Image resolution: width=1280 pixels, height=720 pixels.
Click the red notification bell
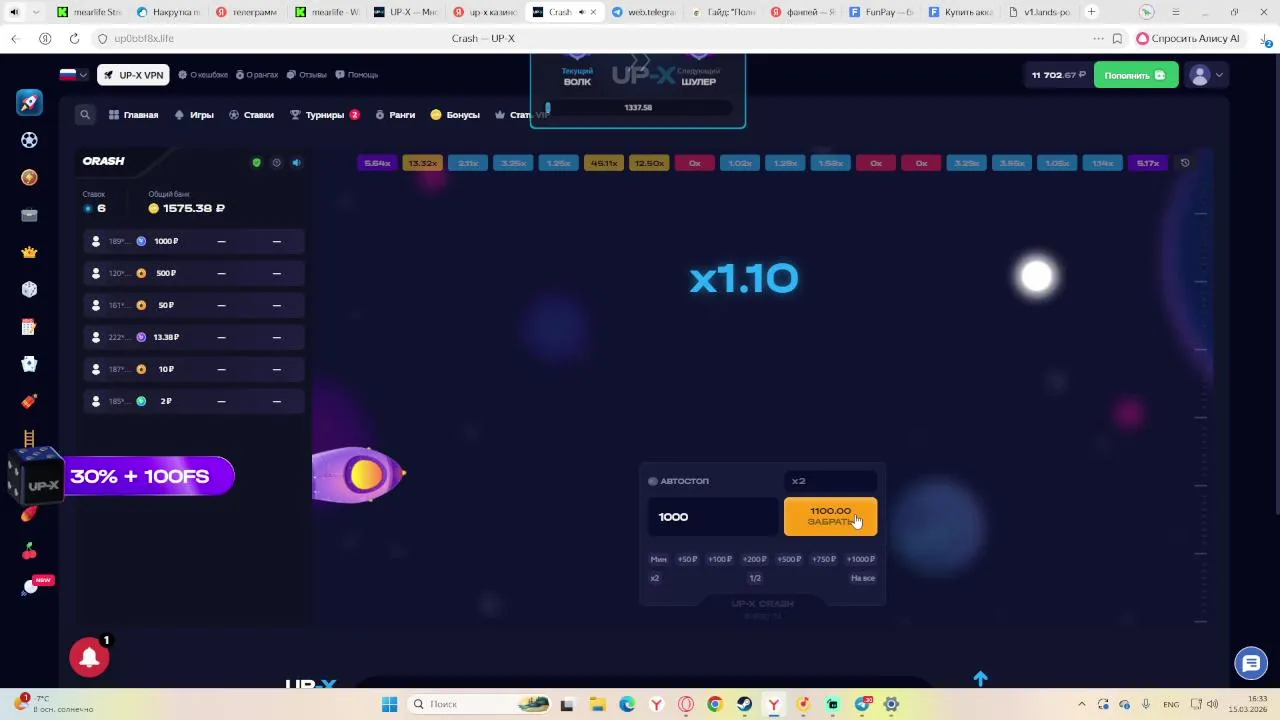pos(89,657)
